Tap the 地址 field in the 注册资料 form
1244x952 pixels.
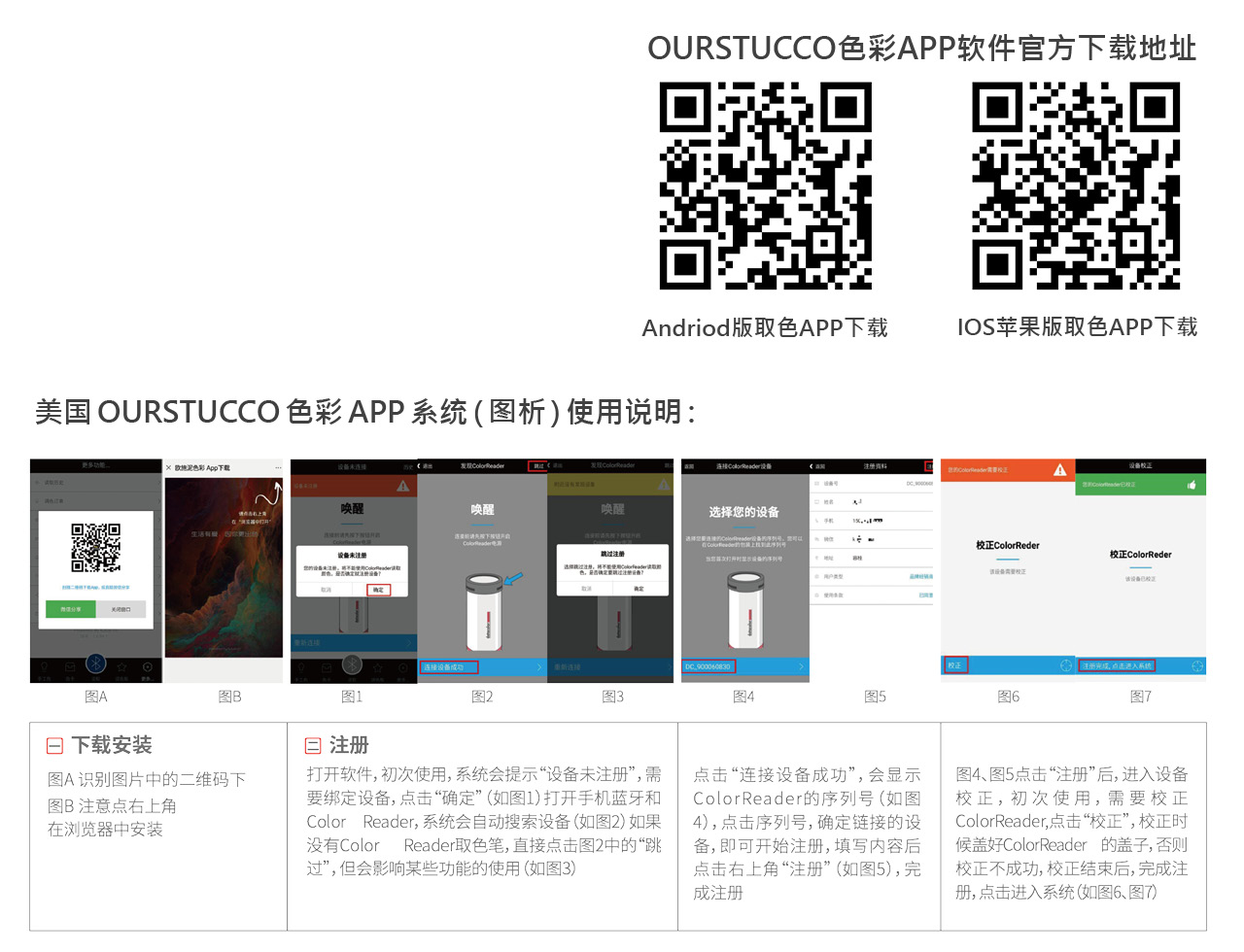coord(871,558)
